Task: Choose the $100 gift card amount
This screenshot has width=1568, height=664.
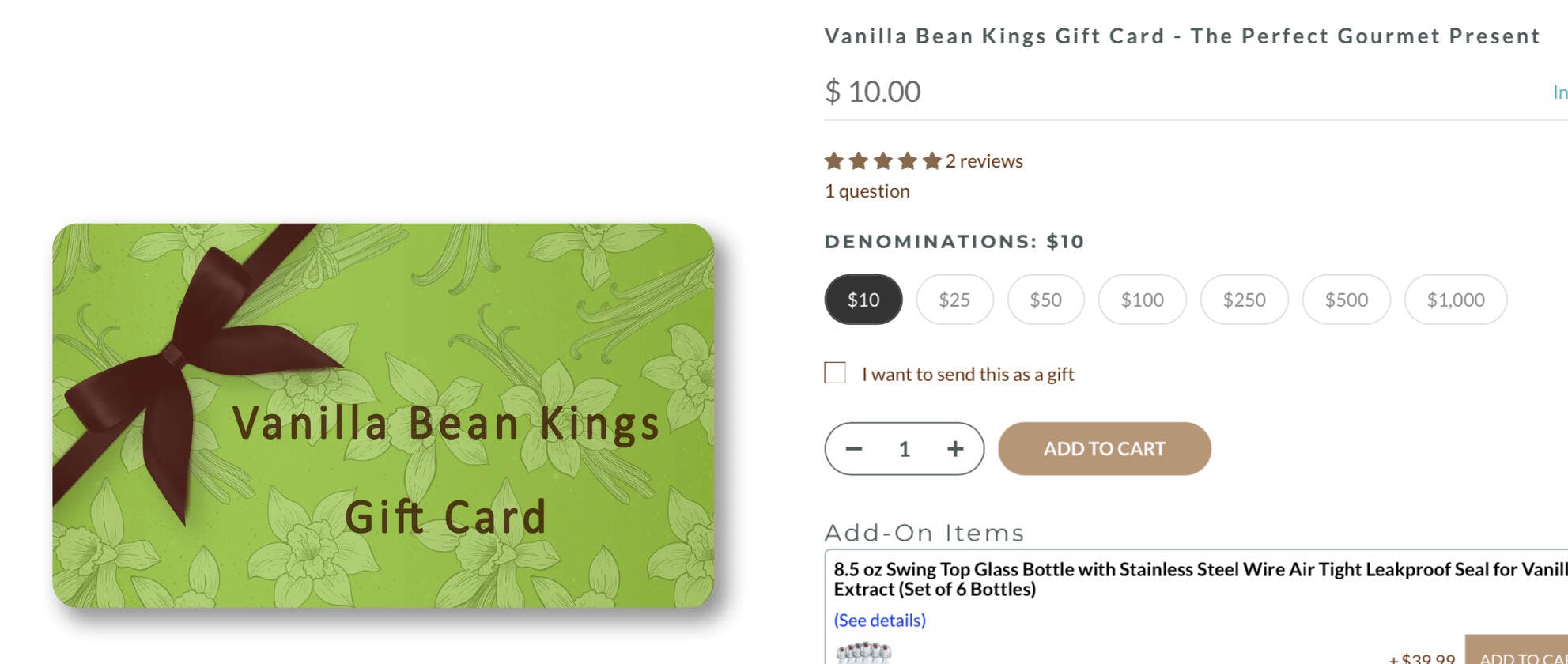Action: [1142, 300]
